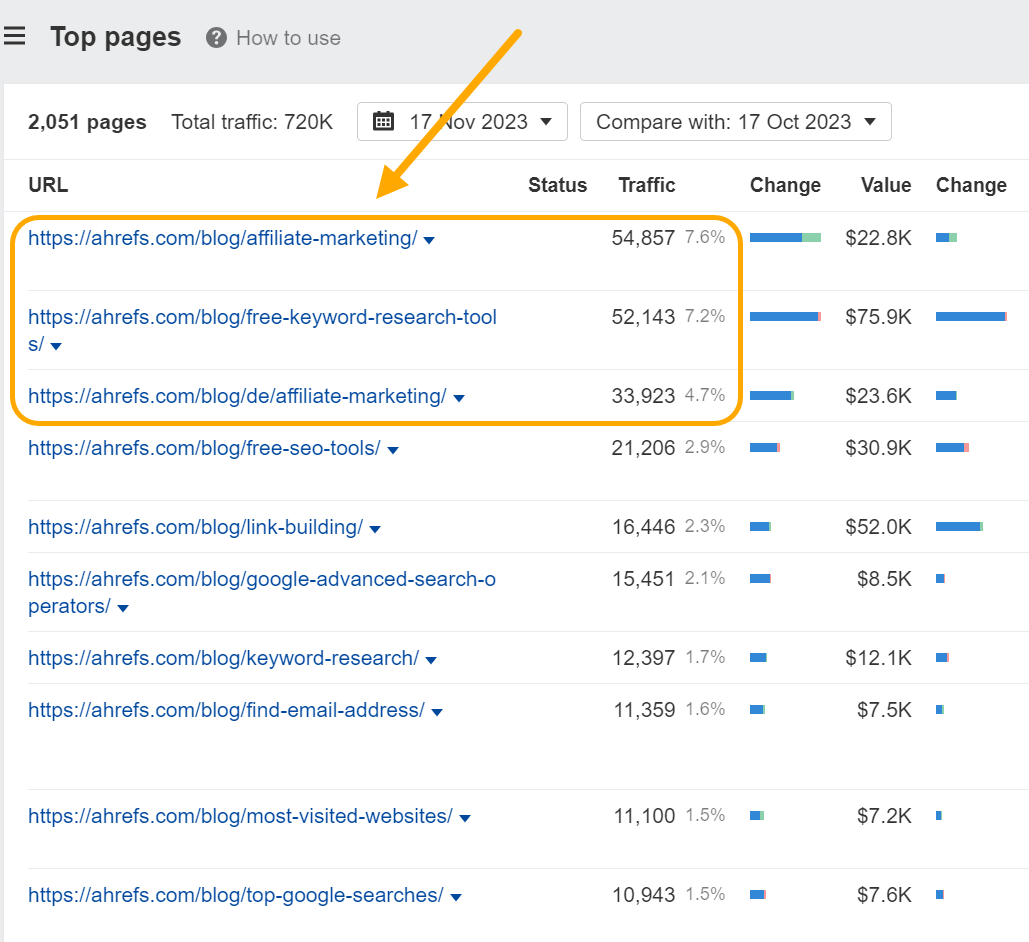Click the How to use help icon
Viewport: 1029px width, 942px height.
point(215,38)
